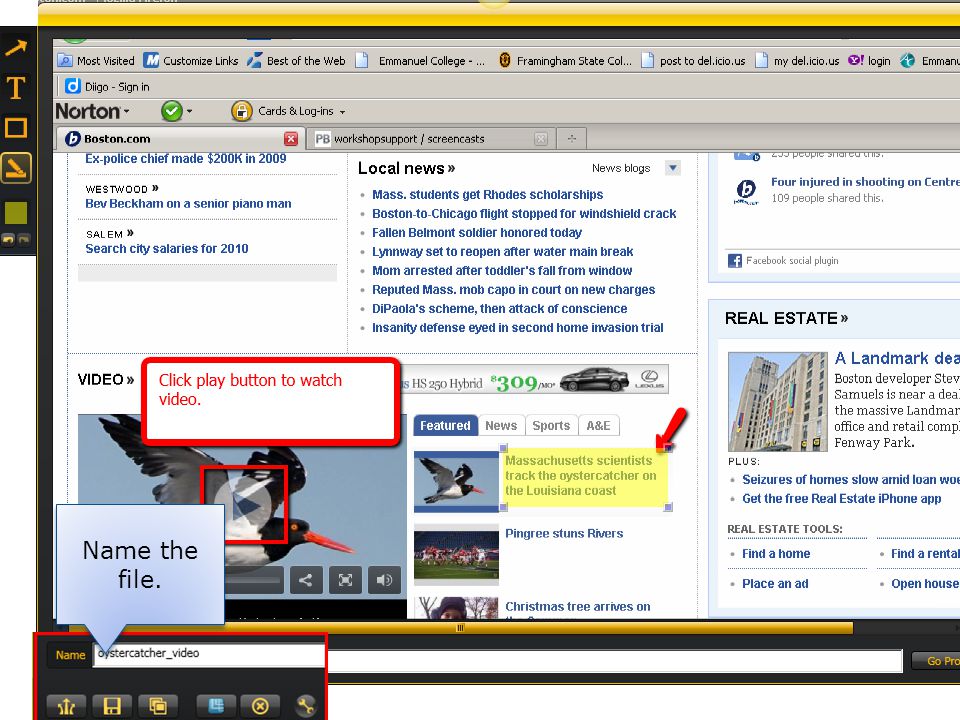
Task: Cancel the capture with X button
Action: tap(260, 706)
